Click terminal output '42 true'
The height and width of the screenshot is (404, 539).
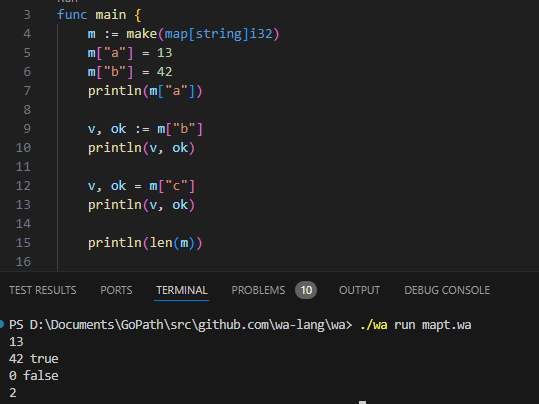click(34, 359)
